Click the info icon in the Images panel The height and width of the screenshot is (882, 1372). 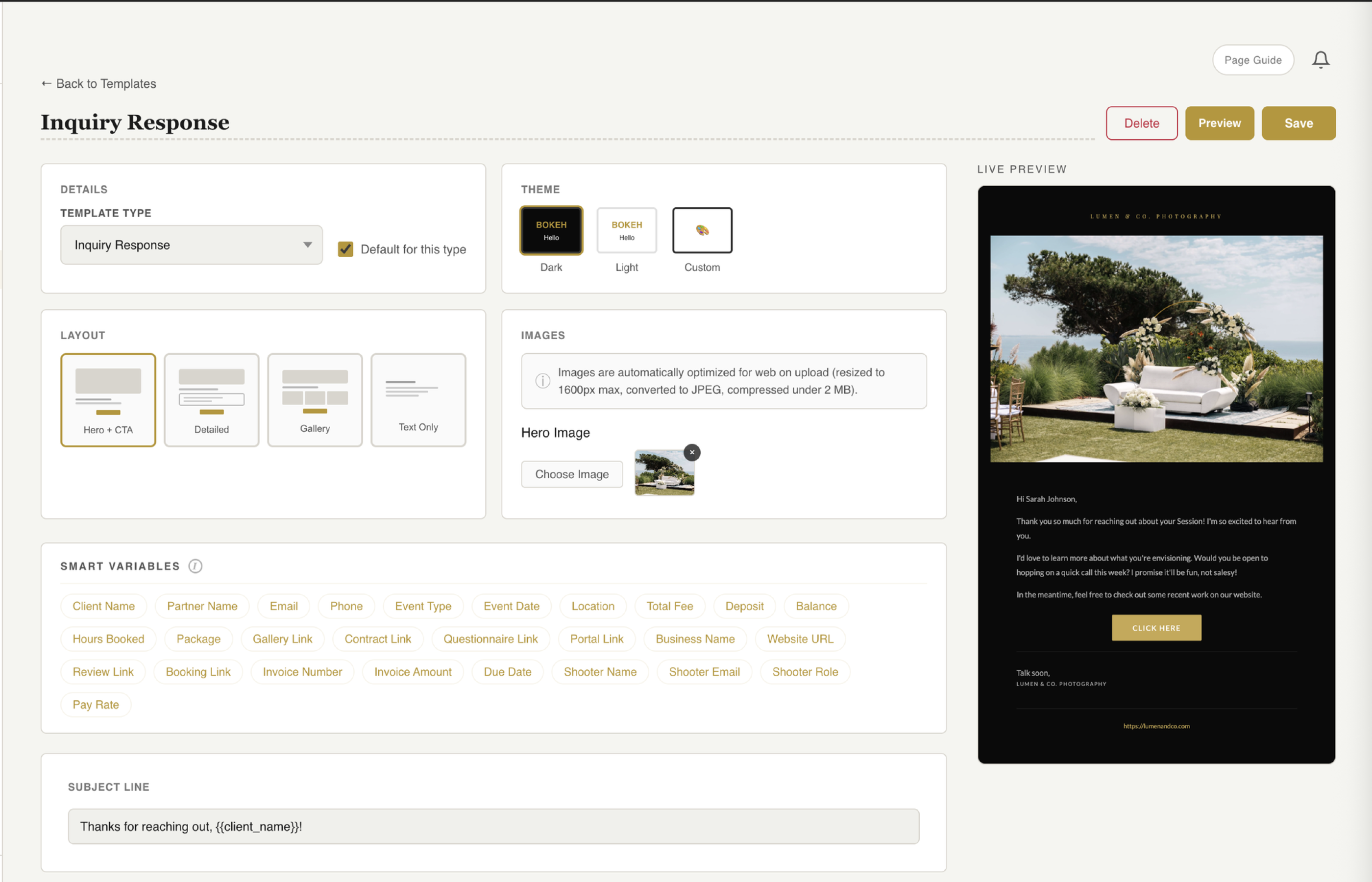point(542,380)
